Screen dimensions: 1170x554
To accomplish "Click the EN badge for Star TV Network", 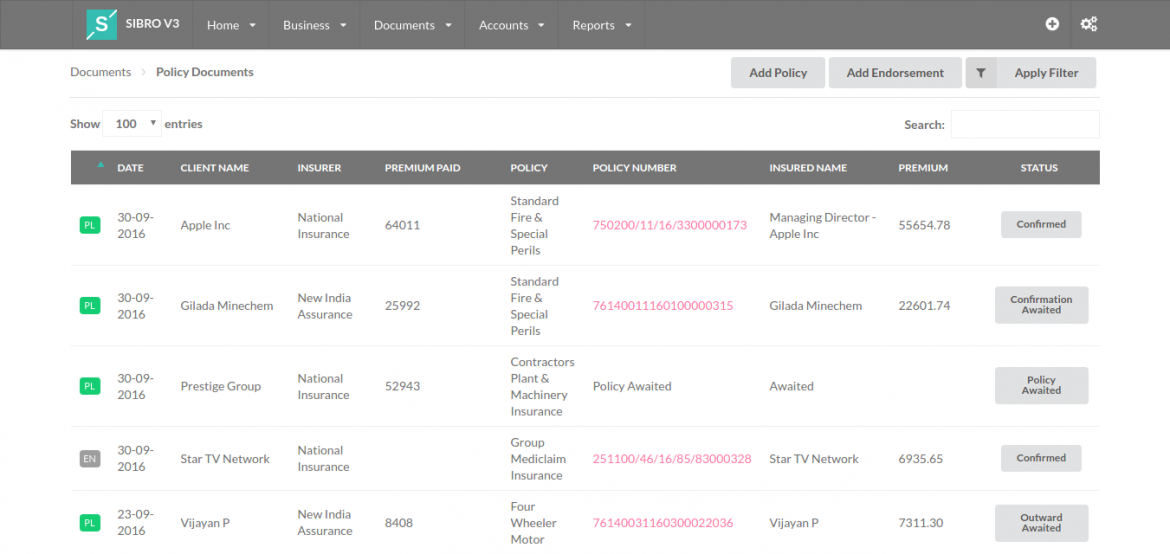I will (90, 459).
